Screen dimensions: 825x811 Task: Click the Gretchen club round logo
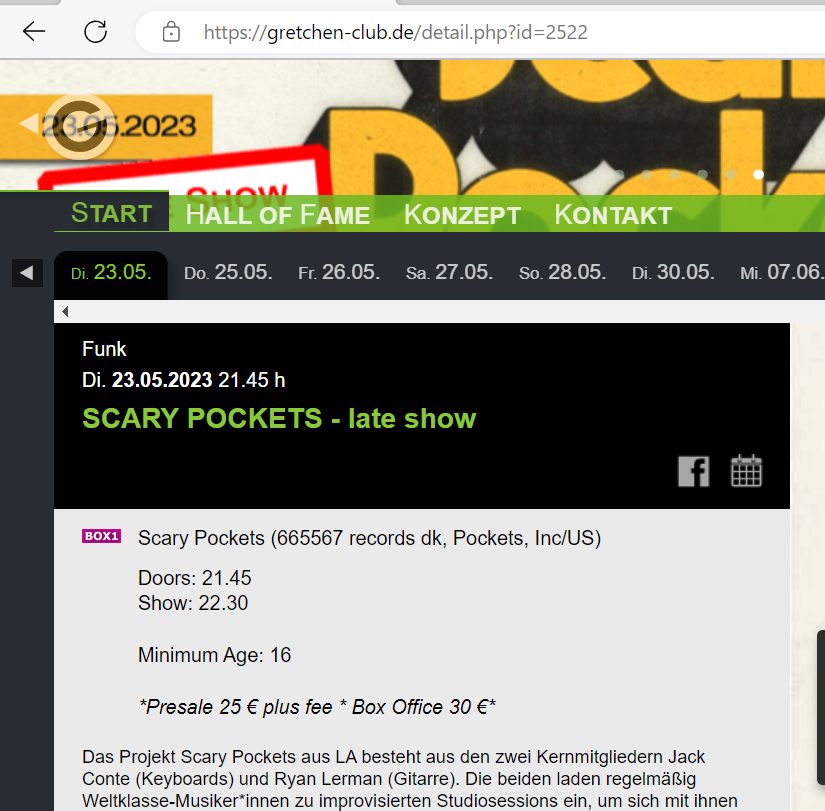78,127
